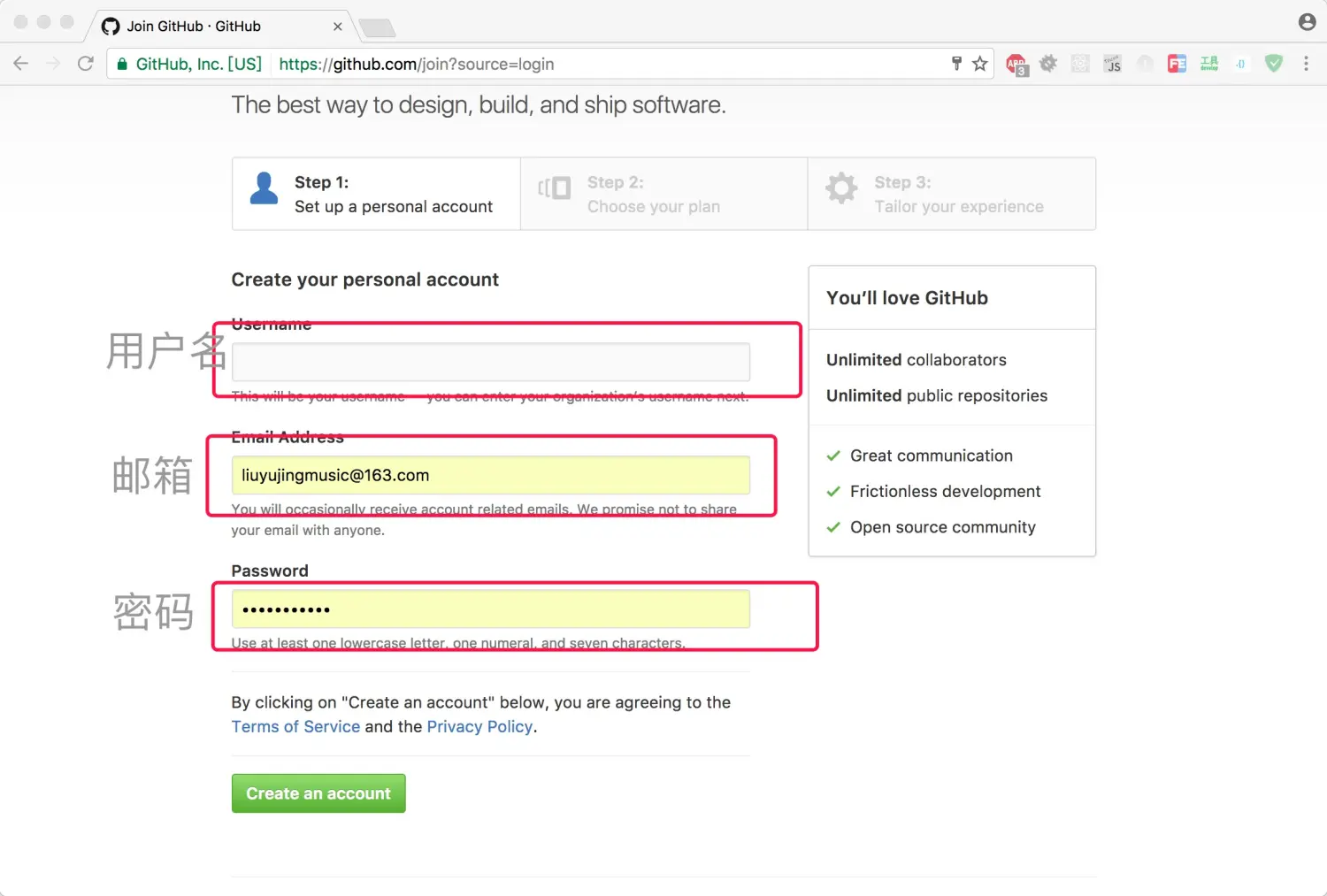The width and height of the screenshot is (1327, 896).
Task: Open saved password key icon
Action: pyautogui.click(x=956, y=63)
